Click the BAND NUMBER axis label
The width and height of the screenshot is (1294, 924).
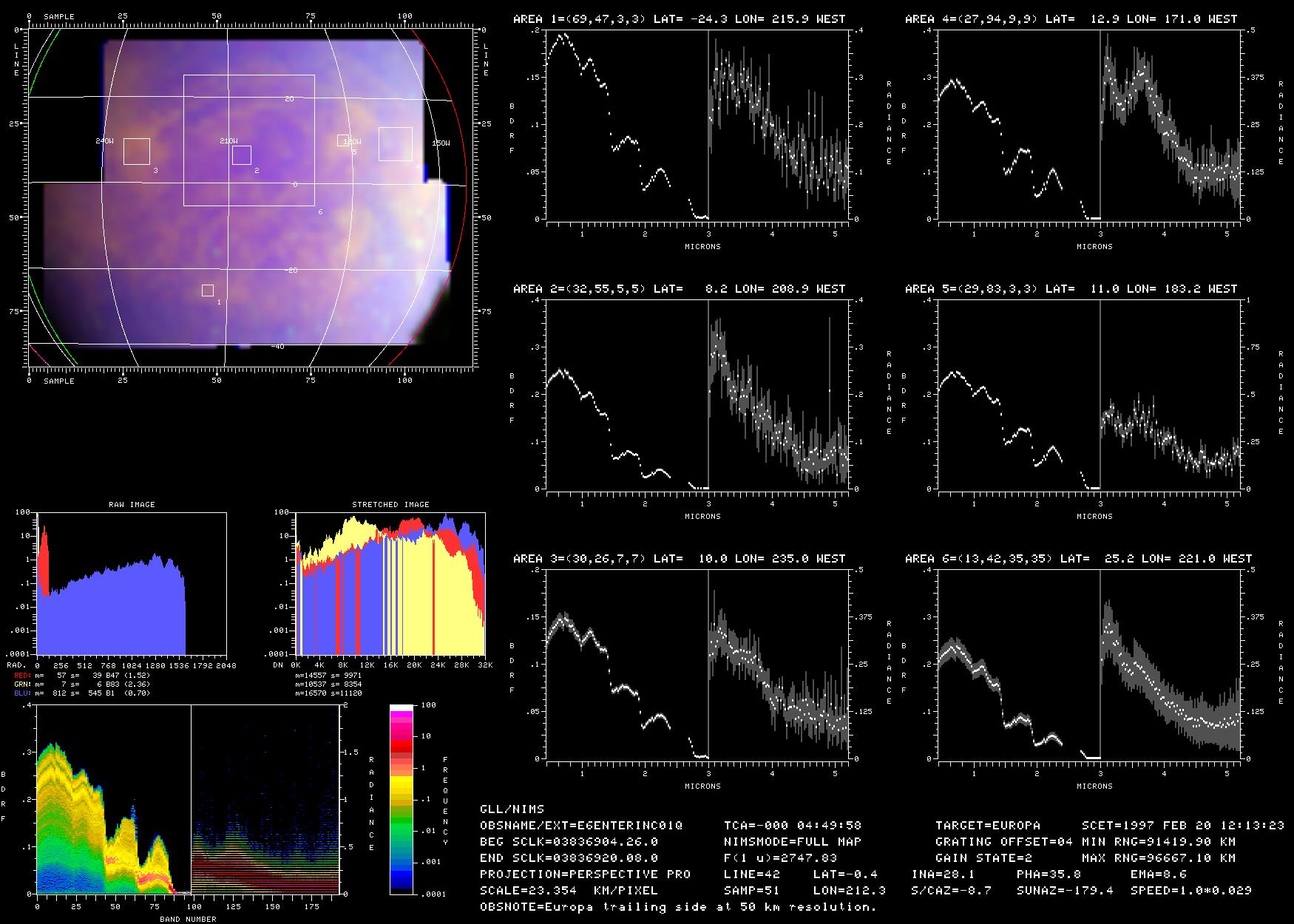(188, 919)
